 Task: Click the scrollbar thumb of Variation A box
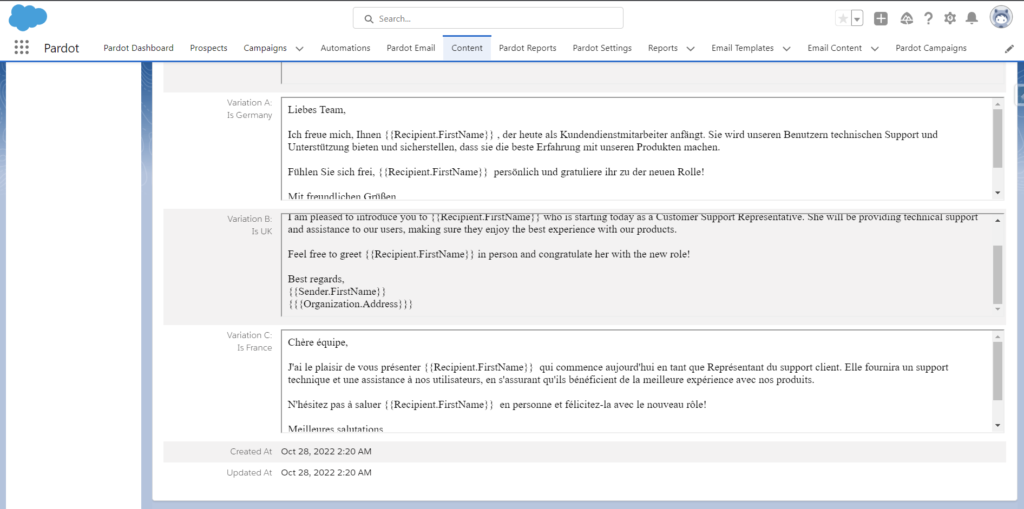[997, 138]
